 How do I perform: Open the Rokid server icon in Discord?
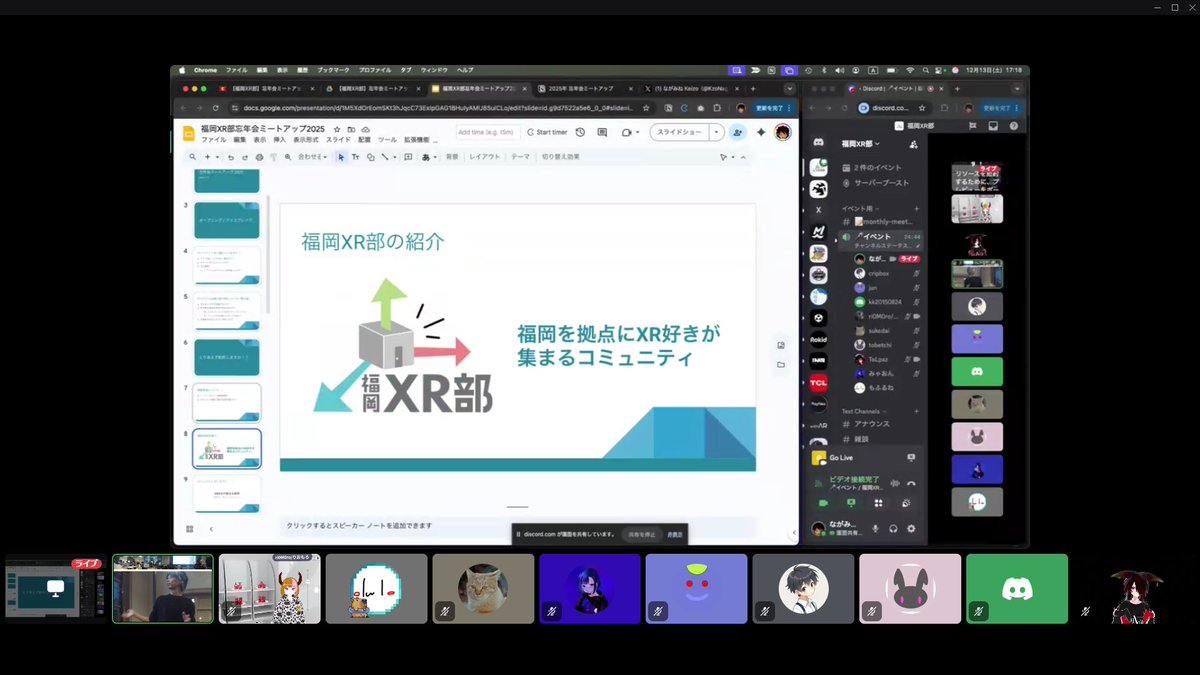[819, 339]
